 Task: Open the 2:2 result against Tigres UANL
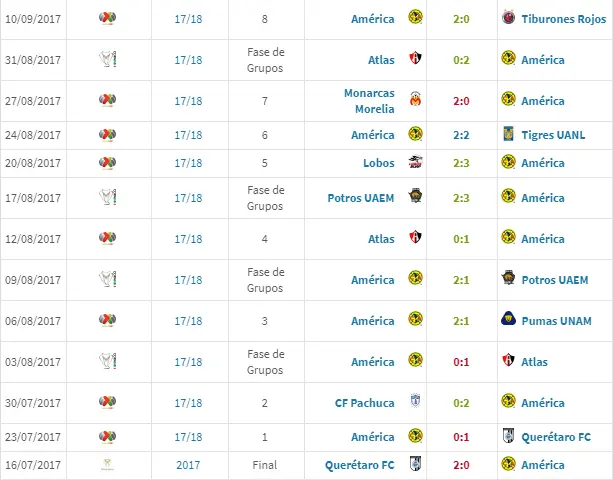[461, 135]
